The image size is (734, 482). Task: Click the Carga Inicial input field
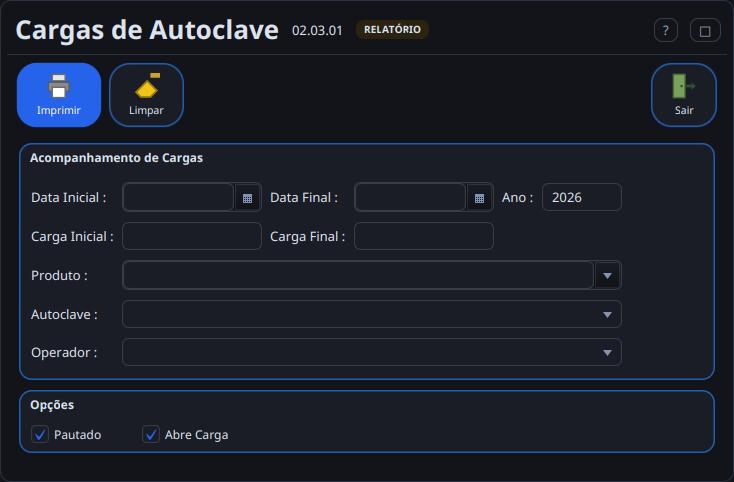[192, 236]
